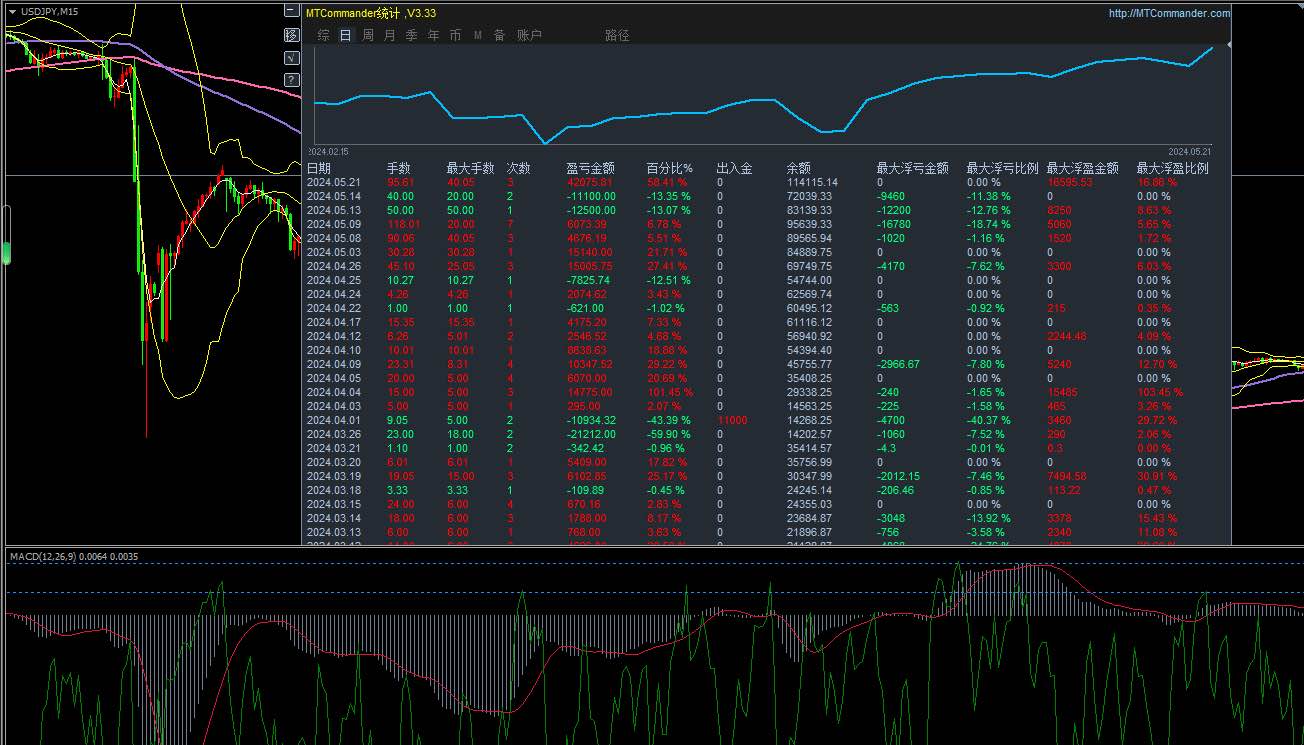This screenshot has width=1304, height=745.
Task: Click the 2024.02.15 chart start date label
Action: 328,151
